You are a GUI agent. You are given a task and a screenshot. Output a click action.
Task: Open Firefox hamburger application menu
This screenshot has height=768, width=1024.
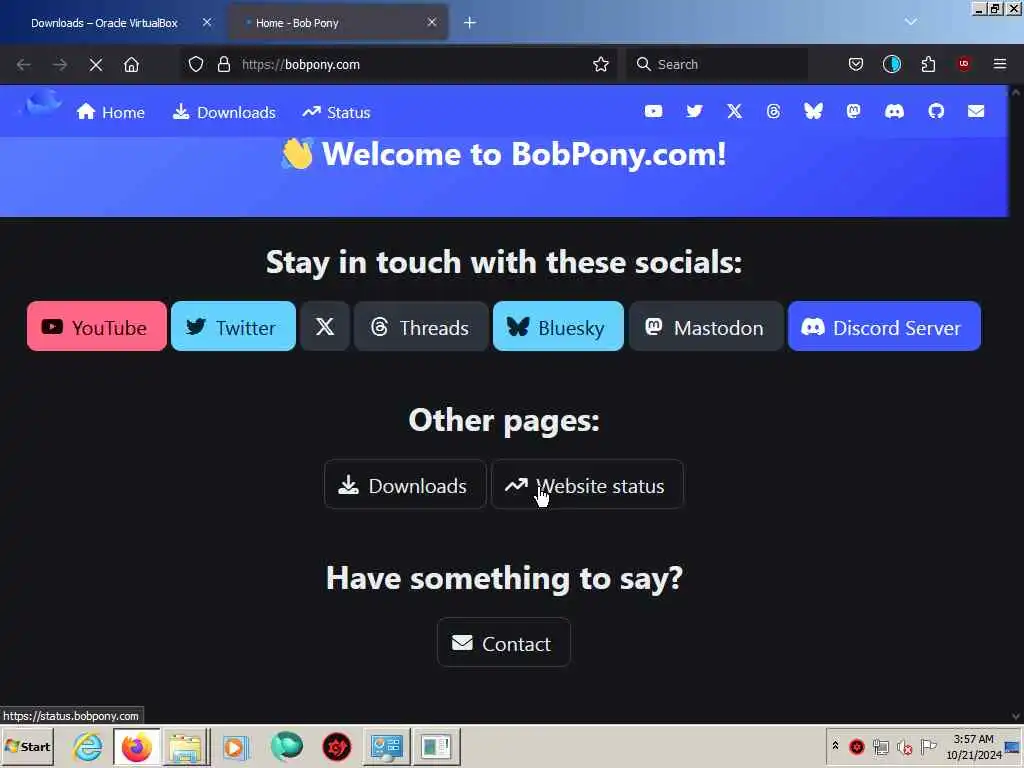tap(1000, 64)
